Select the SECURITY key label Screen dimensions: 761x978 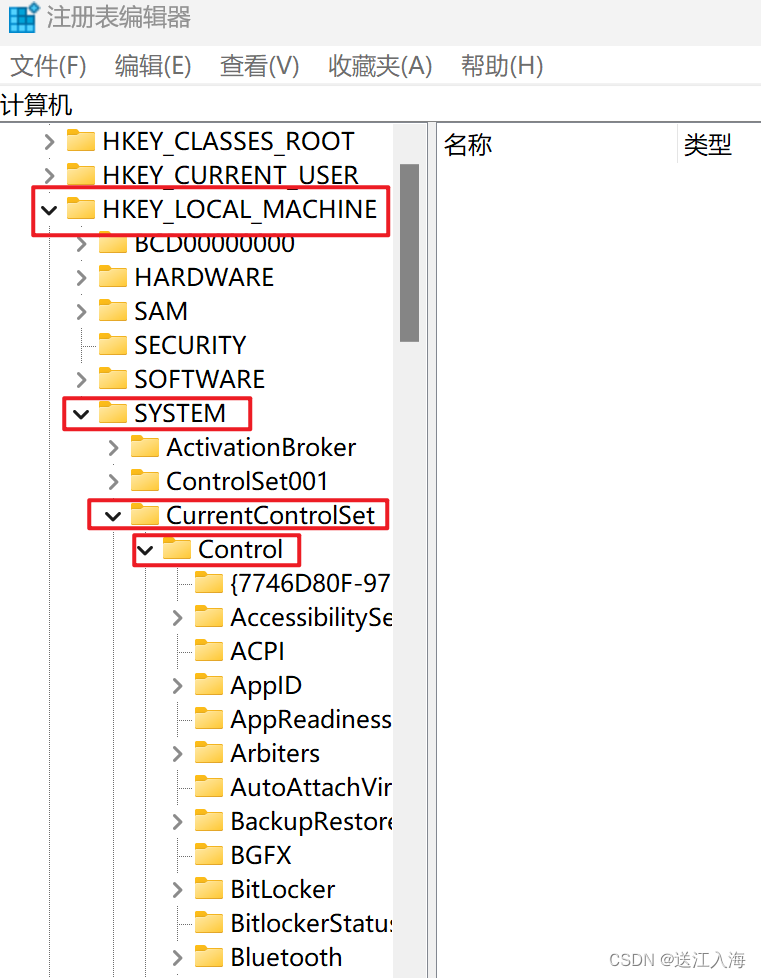[190, 346]
